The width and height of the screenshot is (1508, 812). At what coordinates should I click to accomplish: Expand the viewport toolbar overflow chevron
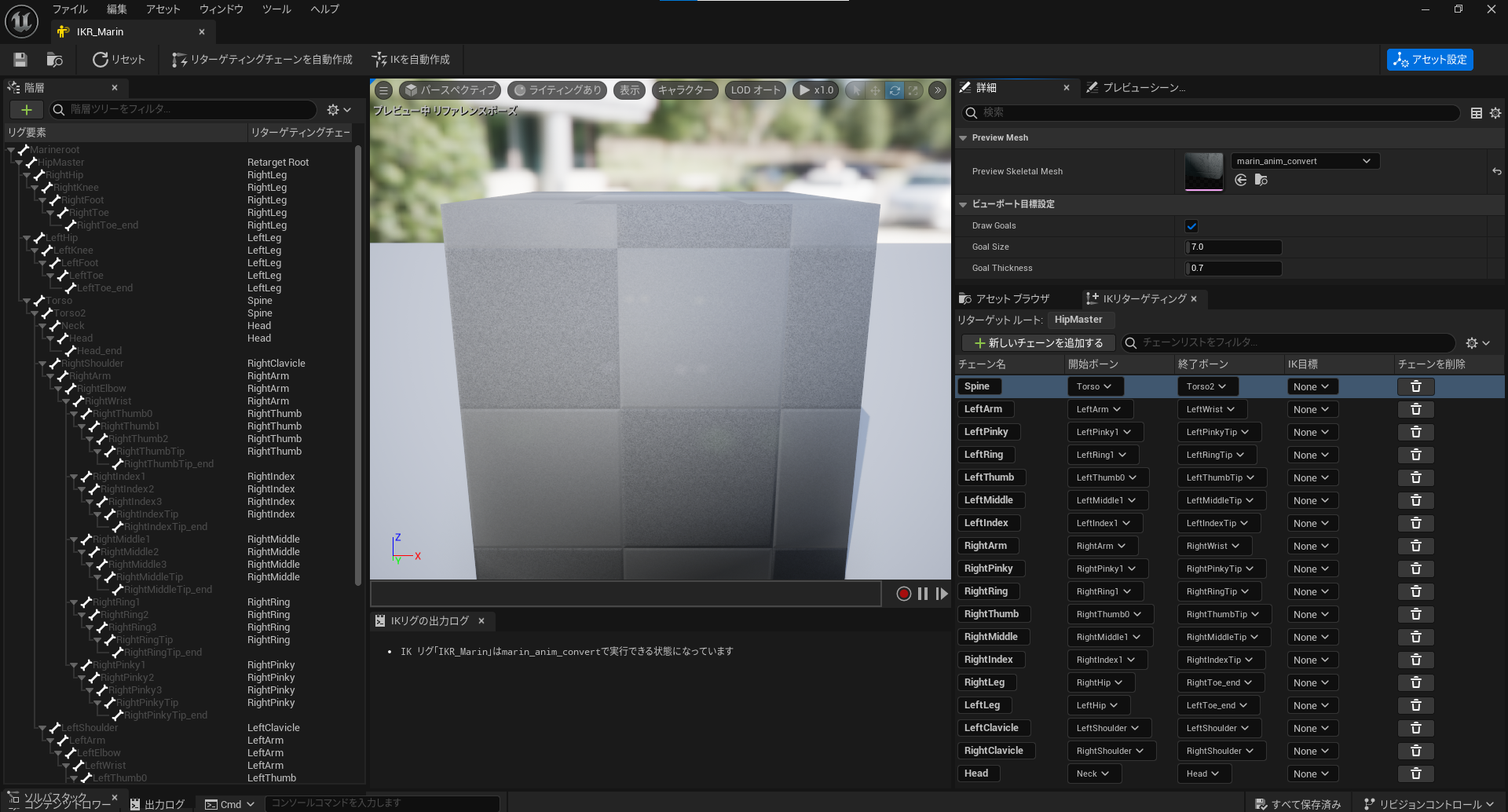(938, 90)
